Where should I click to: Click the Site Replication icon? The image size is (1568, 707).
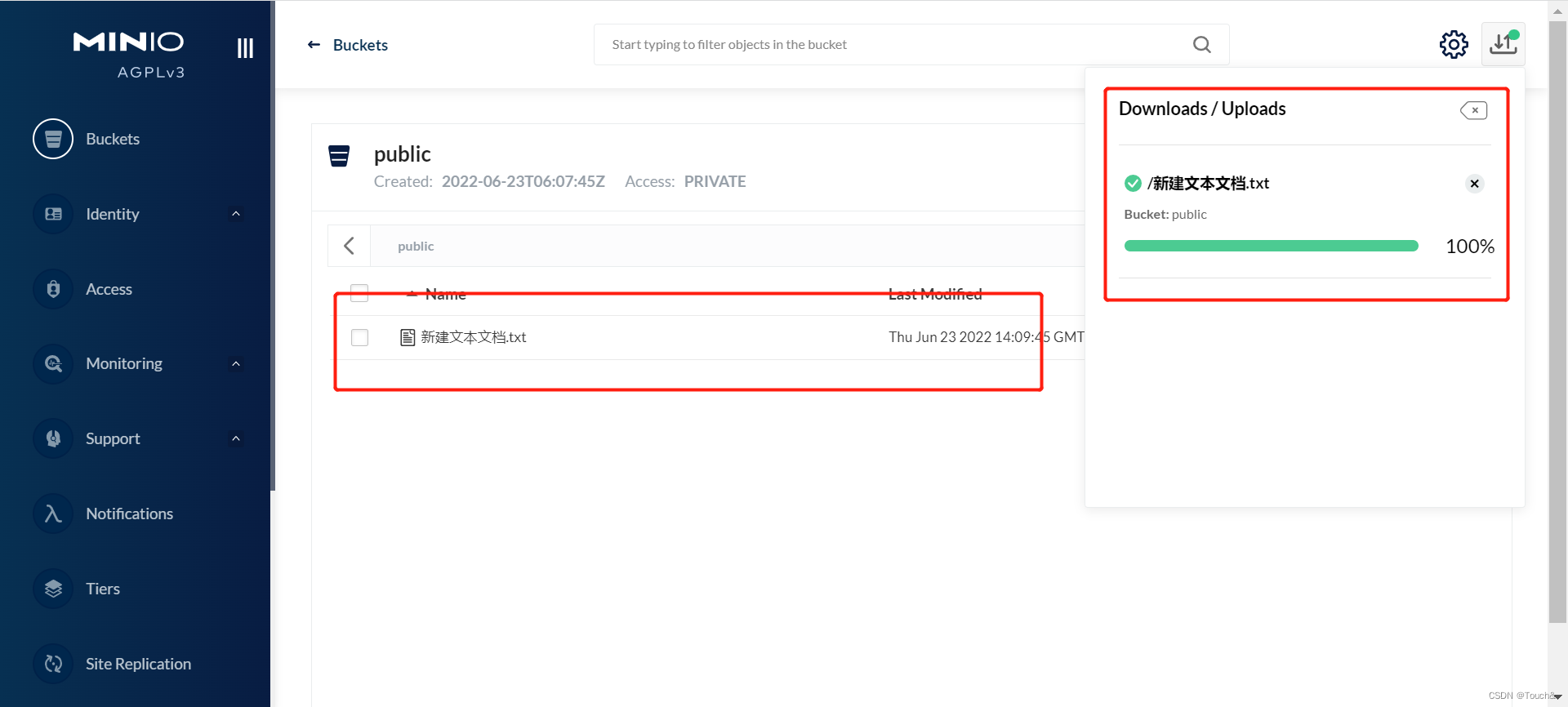tap(53, 664)
